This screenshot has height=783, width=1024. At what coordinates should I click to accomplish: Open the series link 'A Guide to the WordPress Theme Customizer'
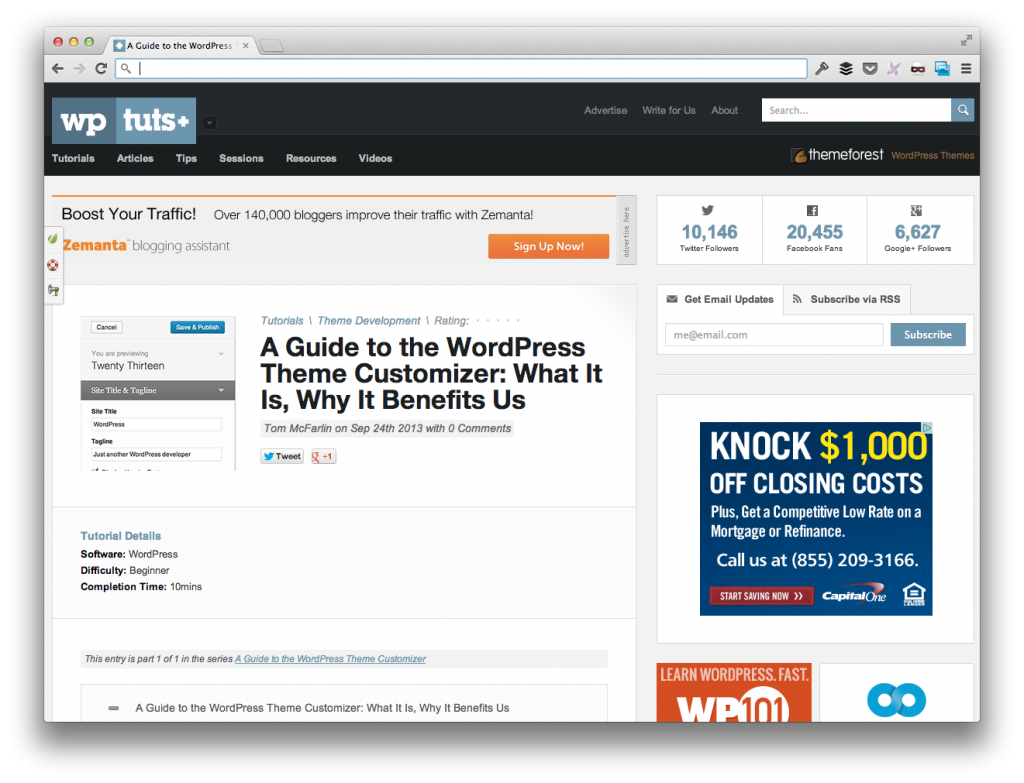tap(330, 659)
